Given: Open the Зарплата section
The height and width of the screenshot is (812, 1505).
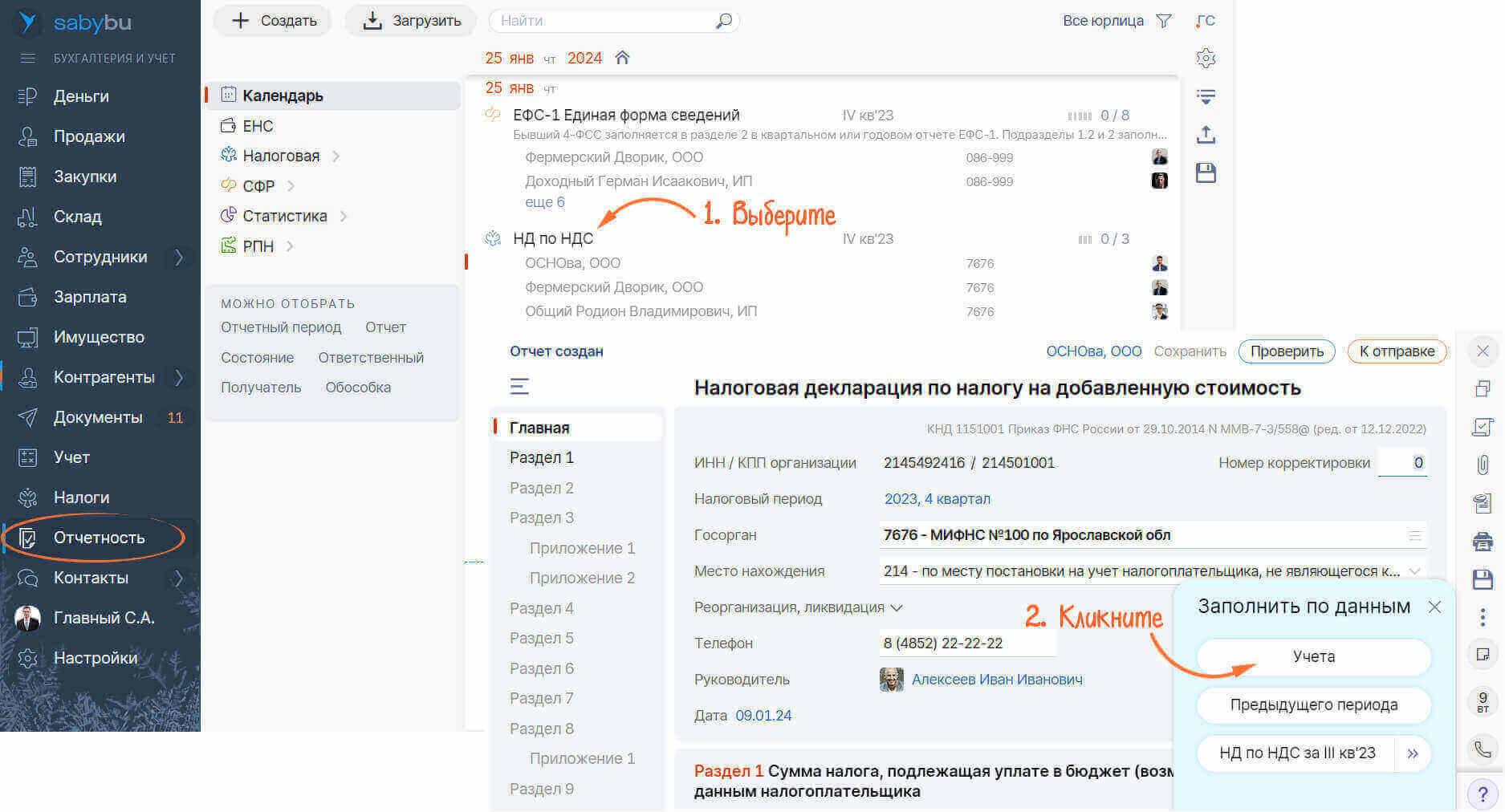Looking at the screenshot, I should click(90, 297).
